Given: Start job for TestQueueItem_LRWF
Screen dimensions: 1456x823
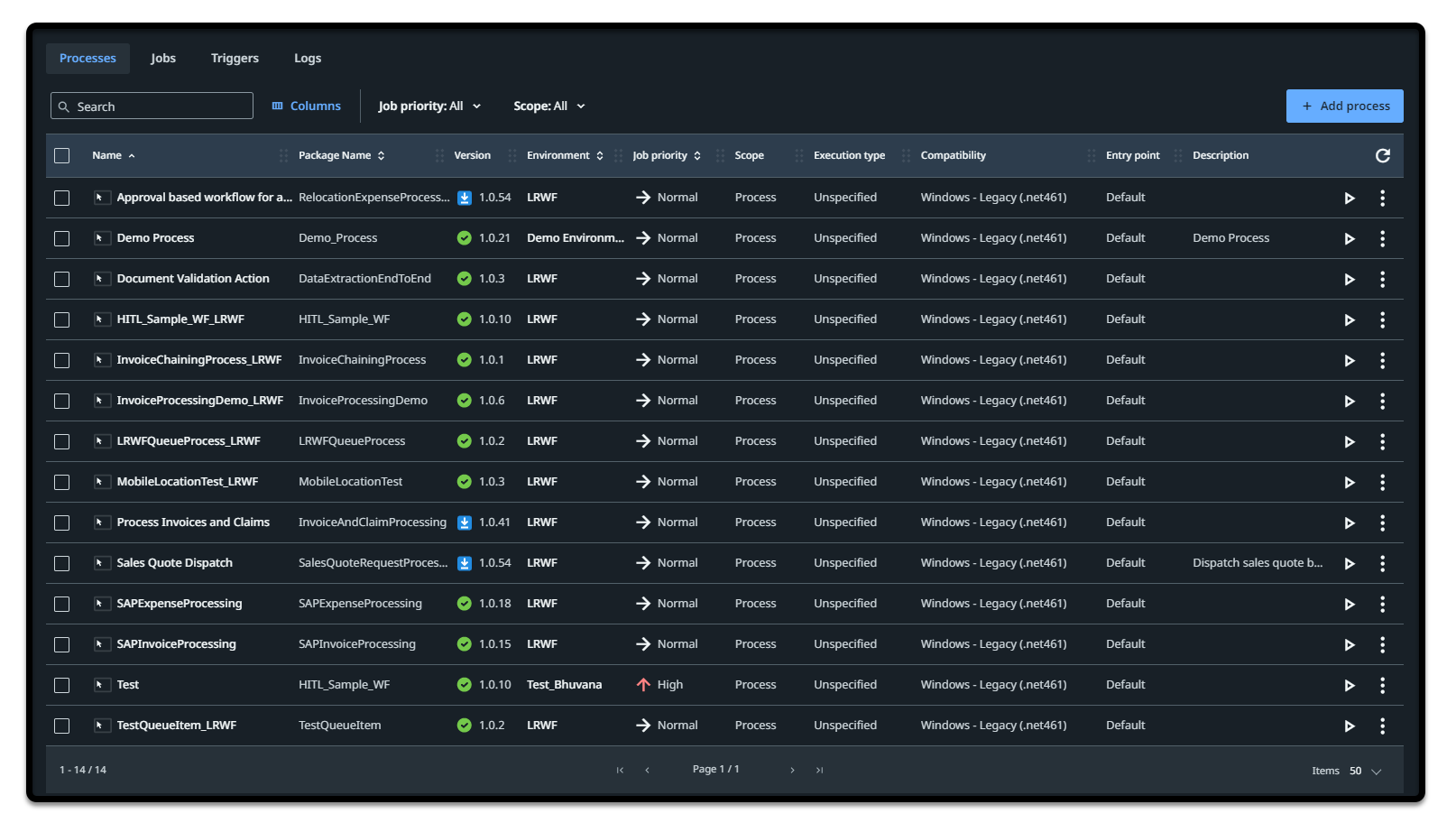Looking at the screenshot, I should click(x=1350, y=726).
